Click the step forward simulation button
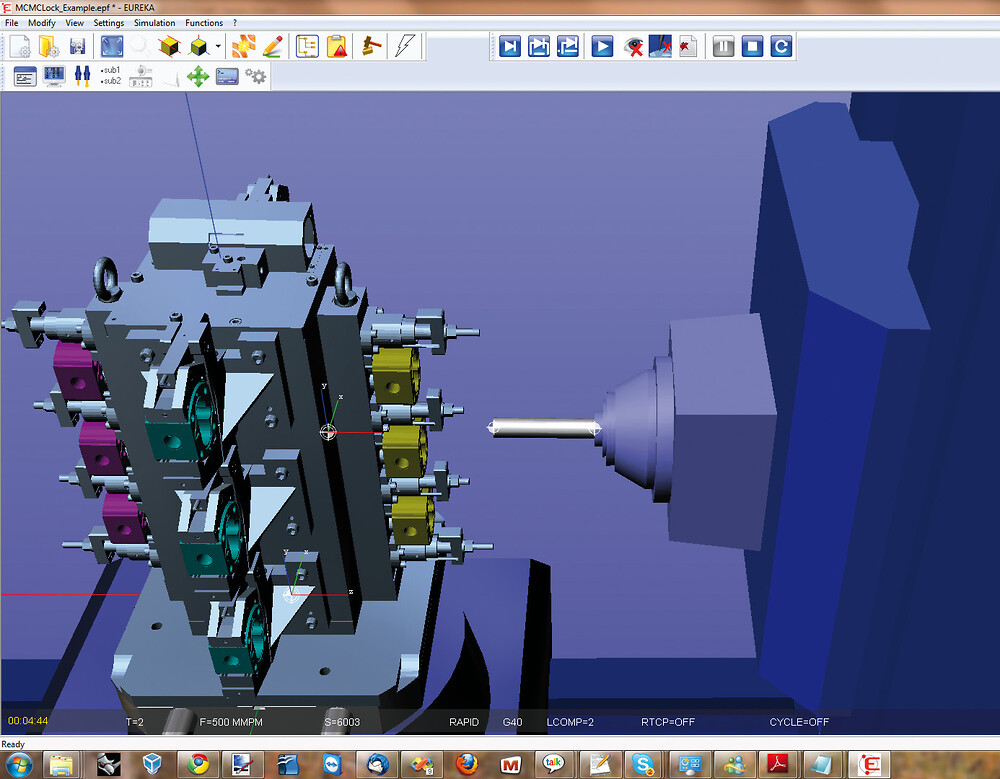The image size is (1000, 779). tap(510, 46)
